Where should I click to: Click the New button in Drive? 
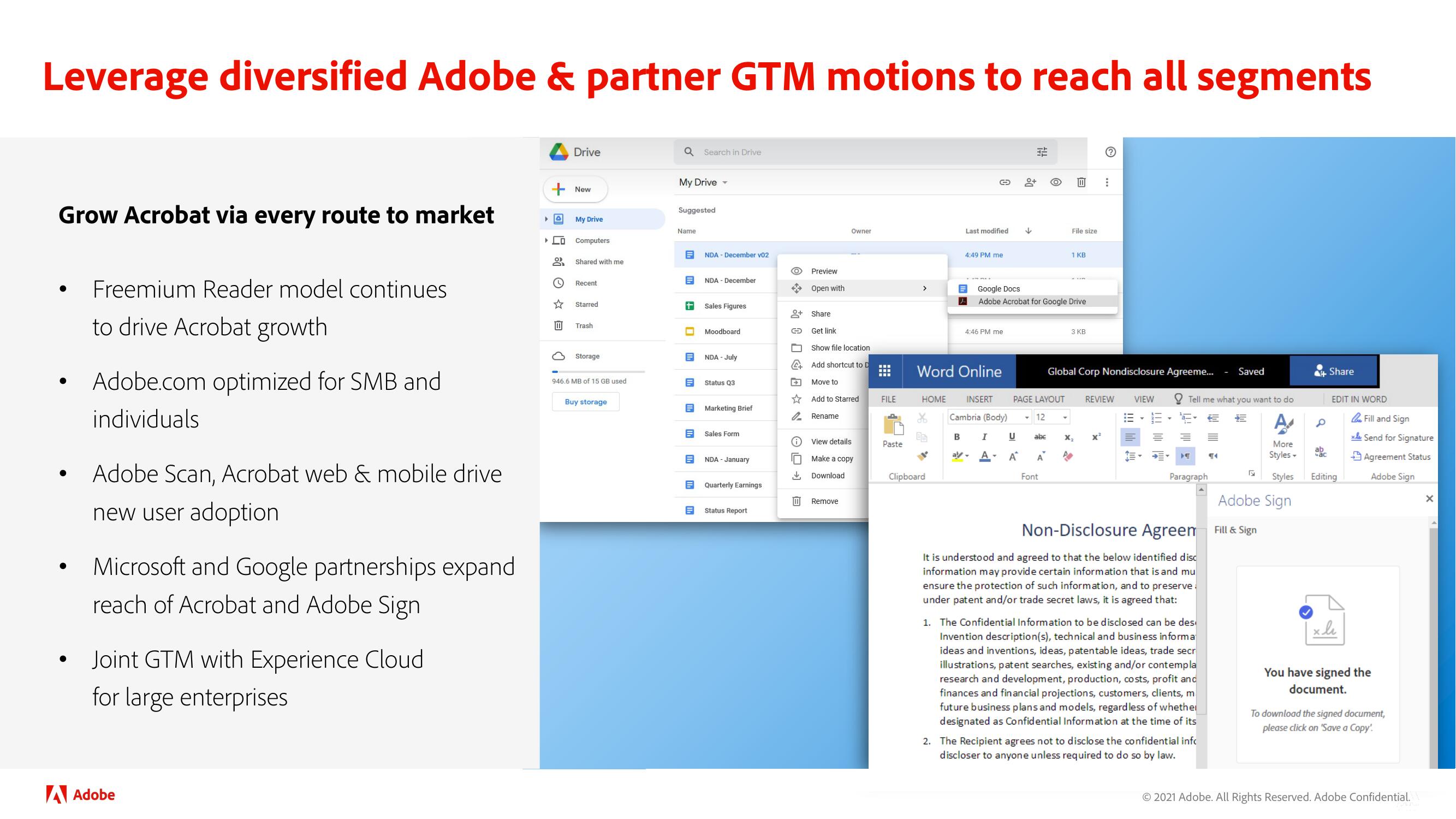coord(575,189)
